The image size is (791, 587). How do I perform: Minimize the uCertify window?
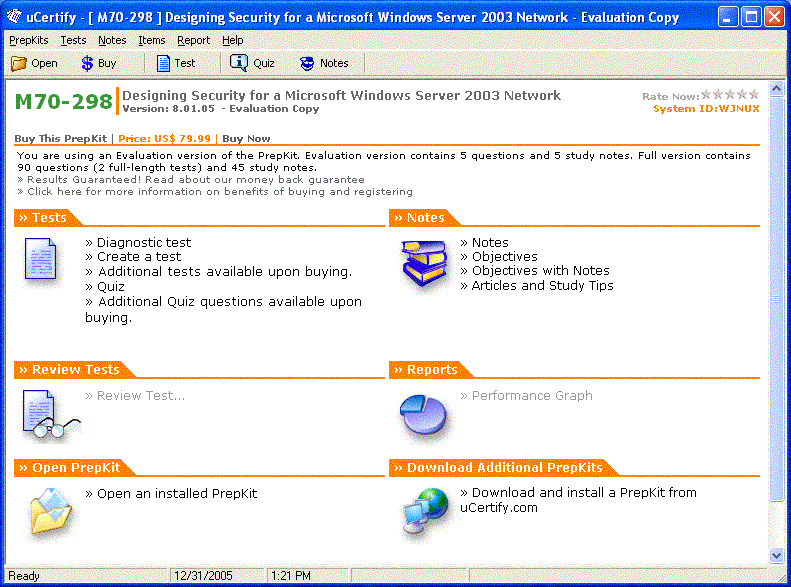coord(727,17)
